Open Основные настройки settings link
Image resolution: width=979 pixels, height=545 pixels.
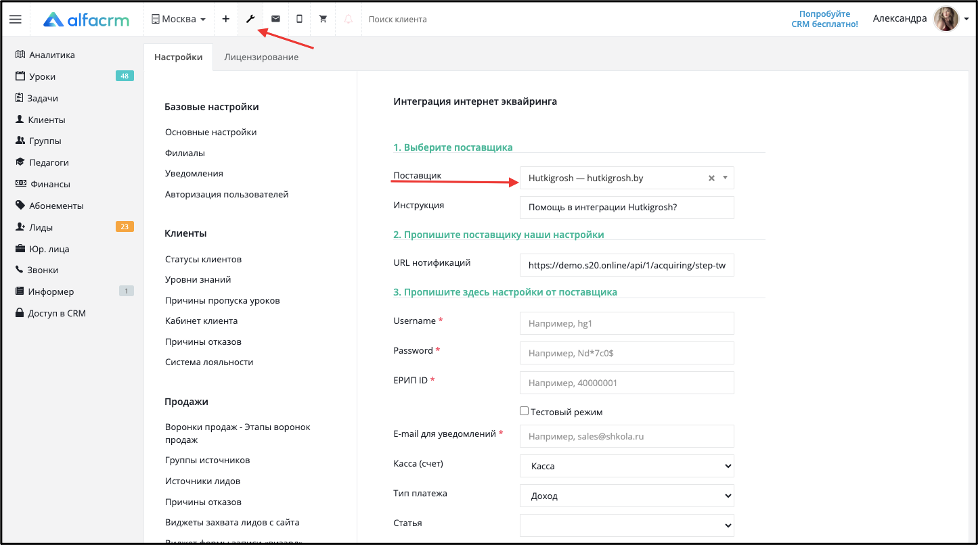pyautogui.click(x=211, y=132)
